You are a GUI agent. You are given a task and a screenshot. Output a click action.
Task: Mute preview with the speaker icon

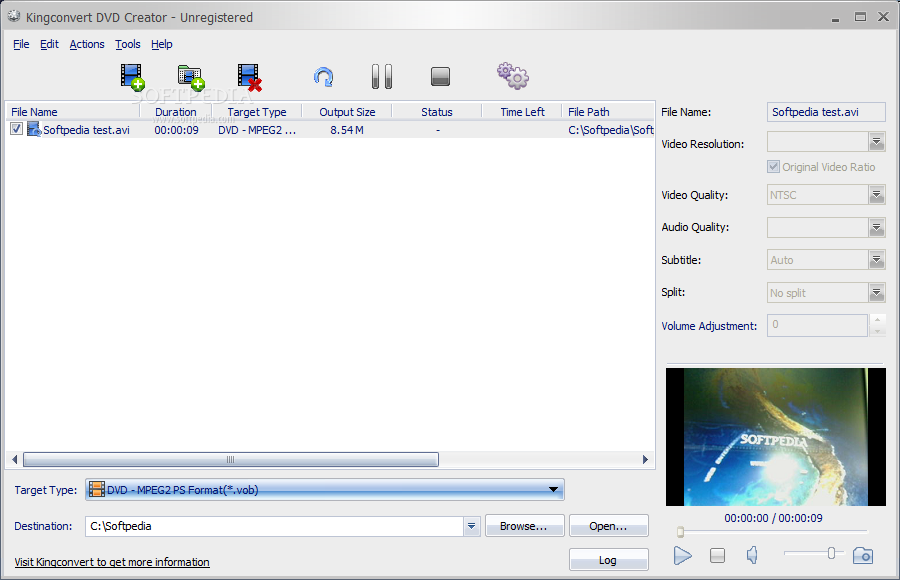[x=752, y=555]
